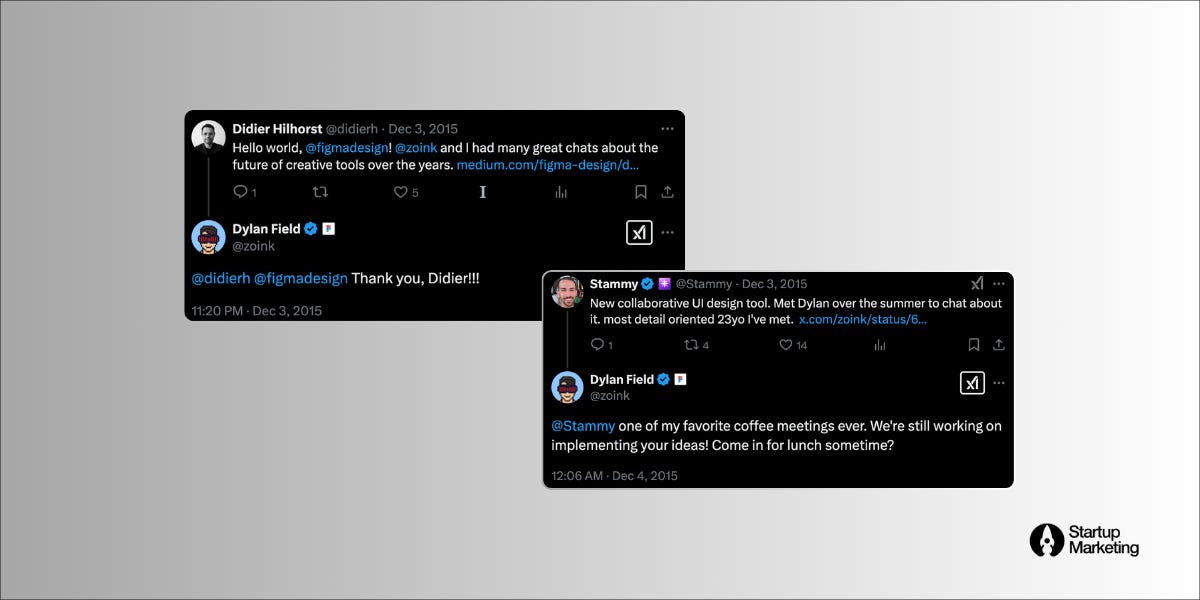This screenshot has height=600, width=1200.
Task: Open Didier Hilhorst's profile picture
Action: pyautogui.click(x=208, y=137)
